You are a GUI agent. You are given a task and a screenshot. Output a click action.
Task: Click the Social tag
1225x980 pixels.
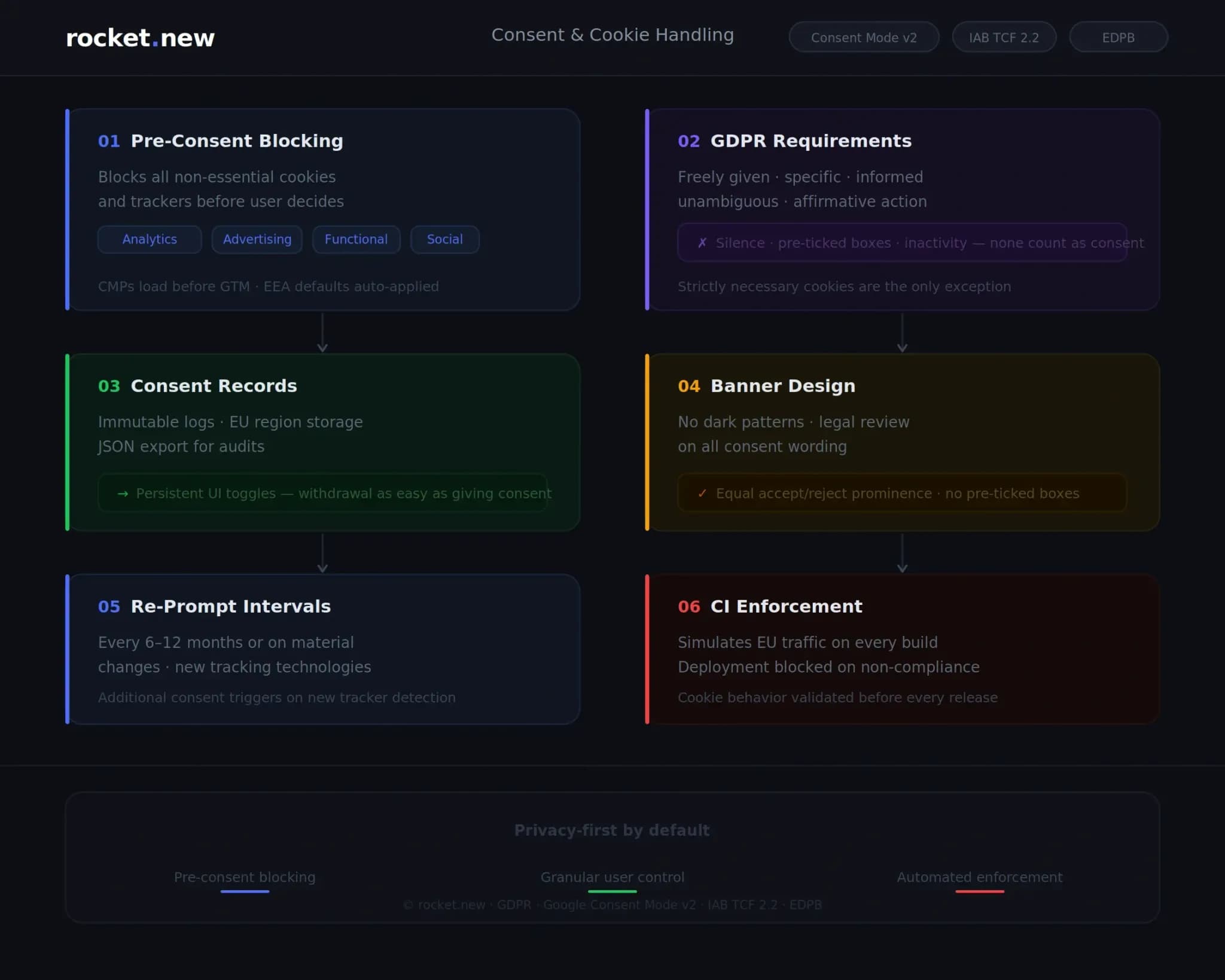pos(444,239)
